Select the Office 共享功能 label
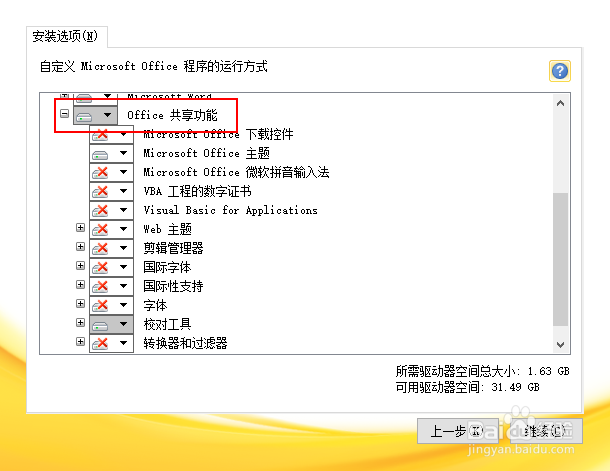 pyautogui.click(x=172, y=115)
